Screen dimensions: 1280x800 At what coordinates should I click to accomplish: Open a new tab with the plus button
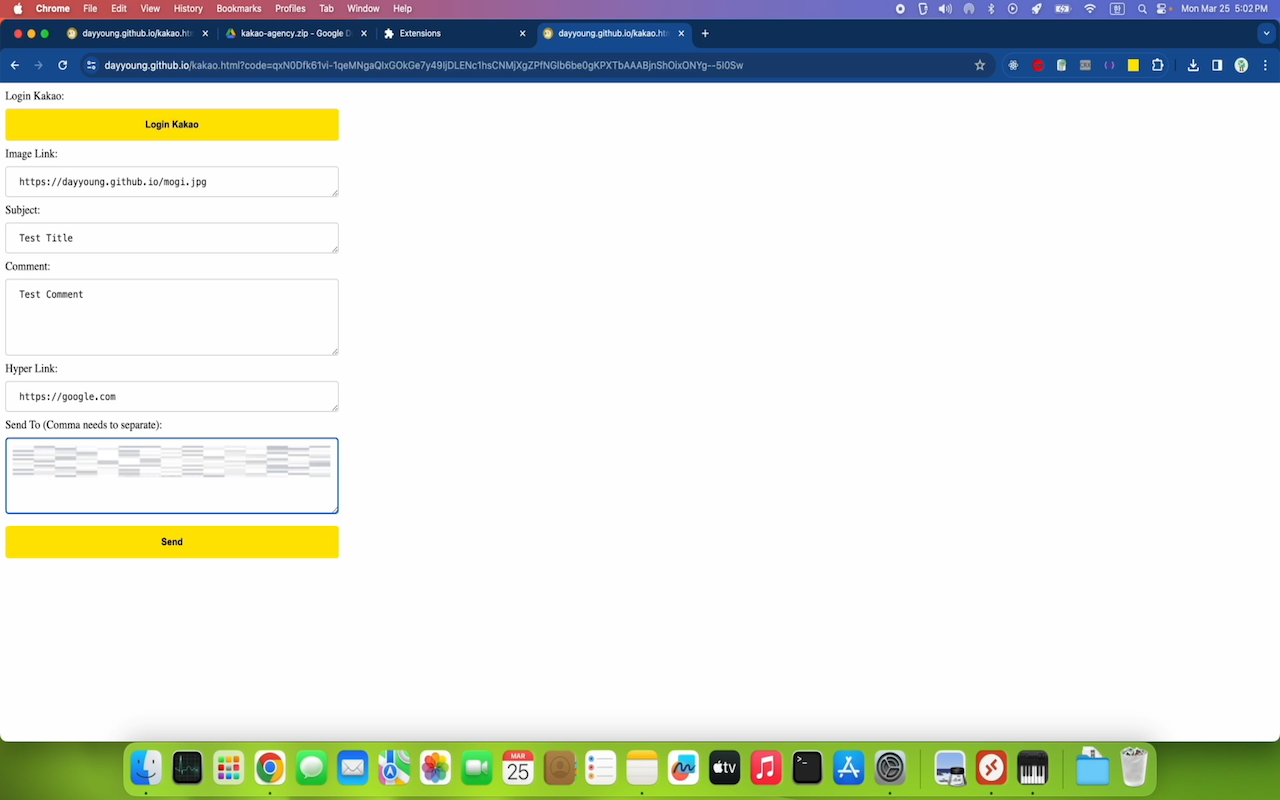pyautogui.click(x=705, y=33)
